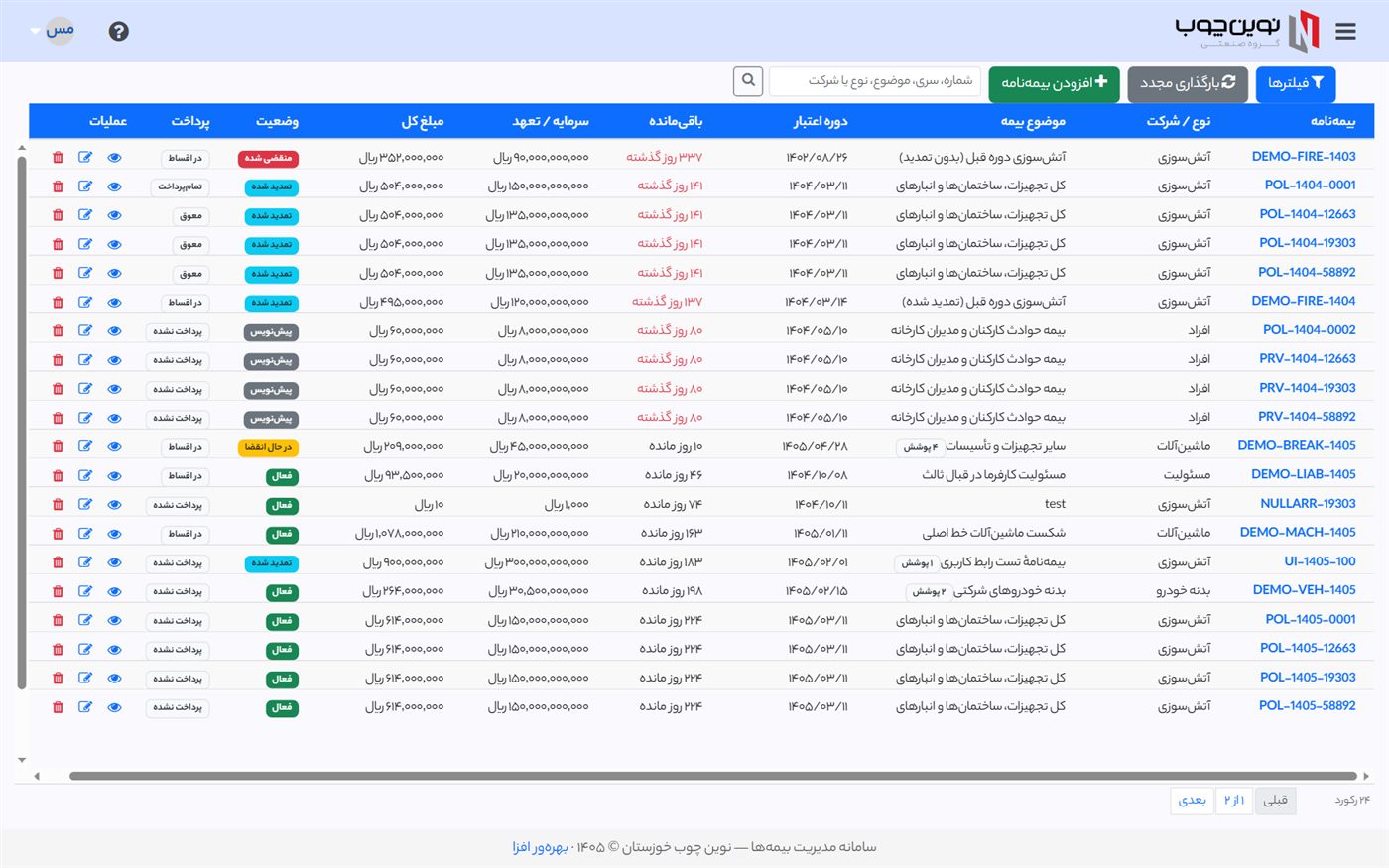The height and width of the screenshot is (868, 1389).
Task: Sort by وضعیت column header
Action: [277, 121]
